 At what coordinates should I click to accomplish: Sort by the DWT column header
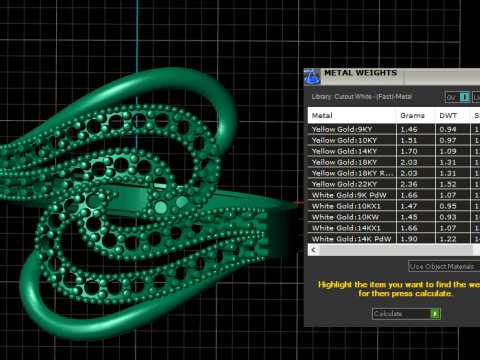point(452,115)
